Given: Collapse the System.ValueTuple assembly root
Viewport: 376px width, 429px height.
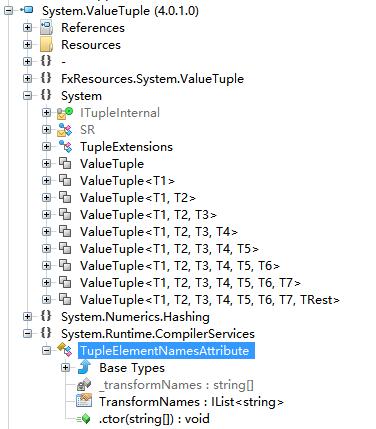Looking at the screenshot, I should pyautogui.click(x=9, y=10).
